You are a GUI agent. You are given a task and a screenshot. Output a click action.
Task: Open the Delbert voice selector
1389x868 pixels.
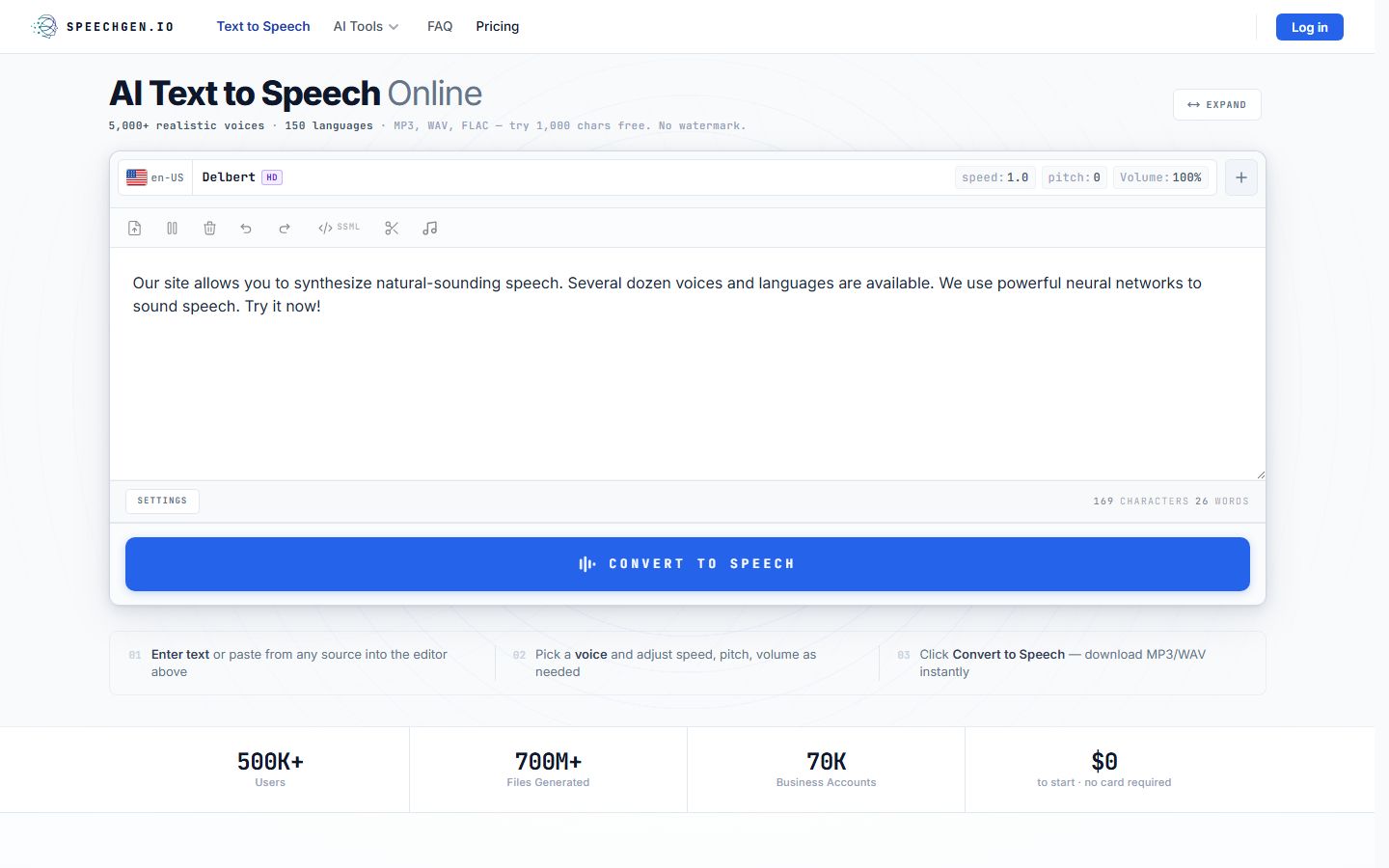coord(229,177)
